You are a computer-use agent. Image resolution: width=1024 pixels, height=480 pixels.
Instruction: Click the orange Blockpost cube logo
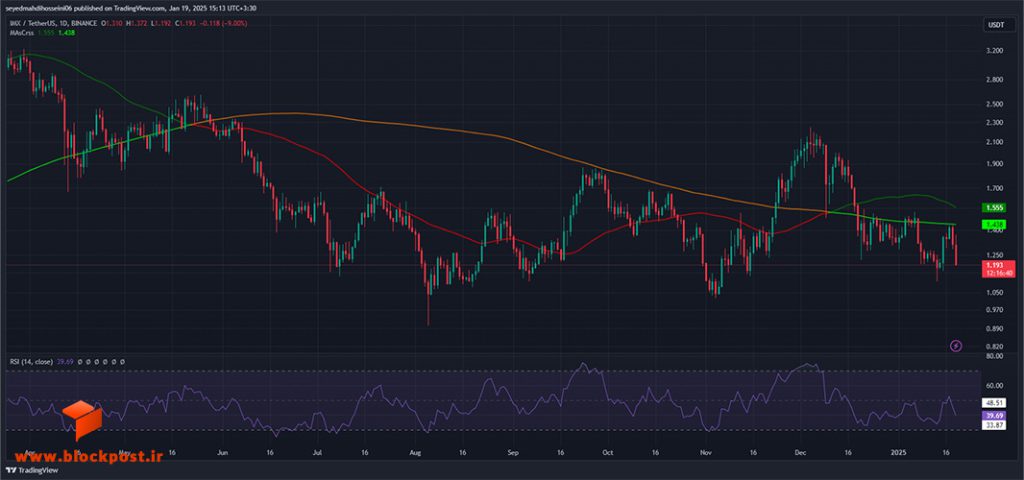[82, 419]
